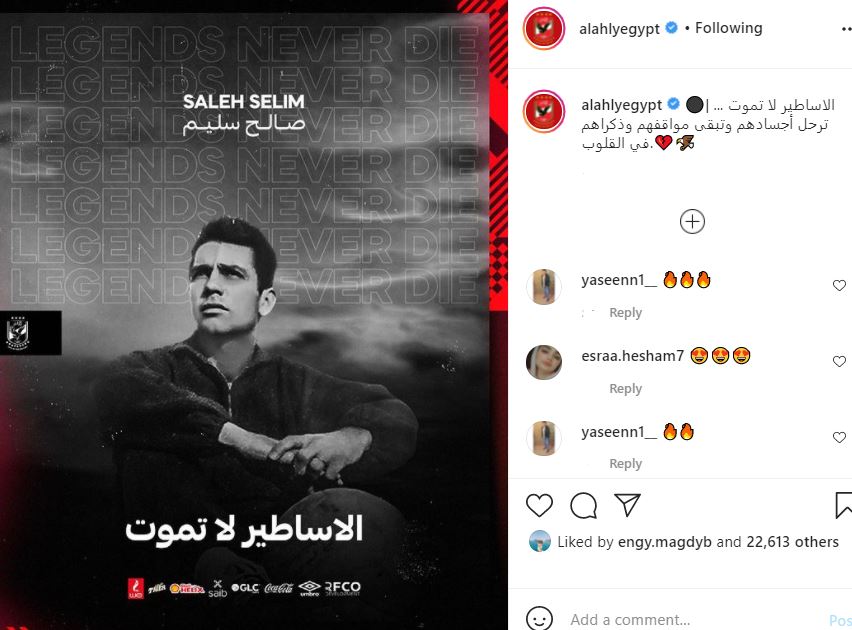852x630 pixels.
Task: Open emoji picker smiley icon
Action: pos(539,619)
